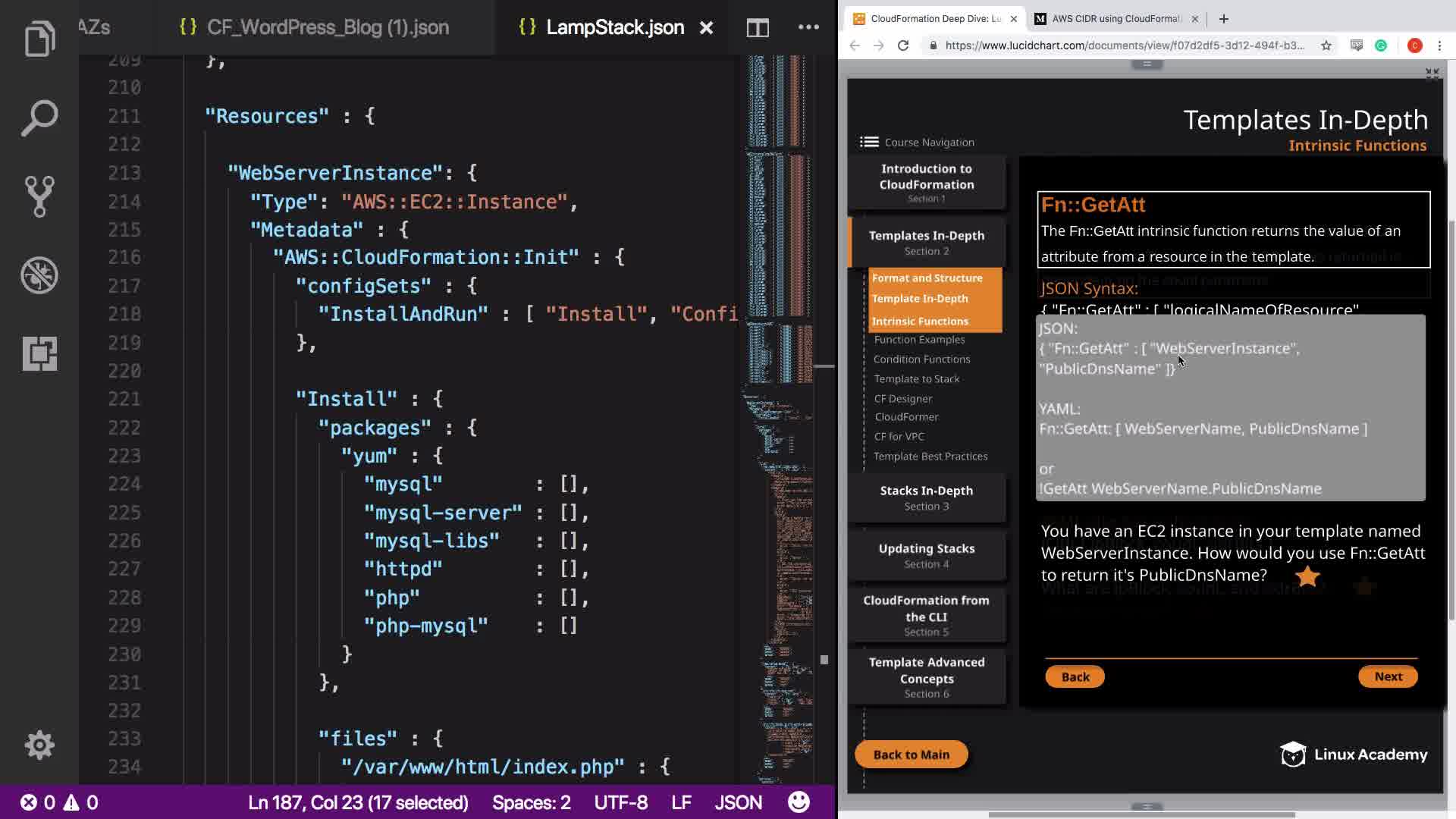This screenshot has width=1456, height=819.
Task: Switch to CF_WordPress_Blog (1).json tab
Action: click(327, 28)
